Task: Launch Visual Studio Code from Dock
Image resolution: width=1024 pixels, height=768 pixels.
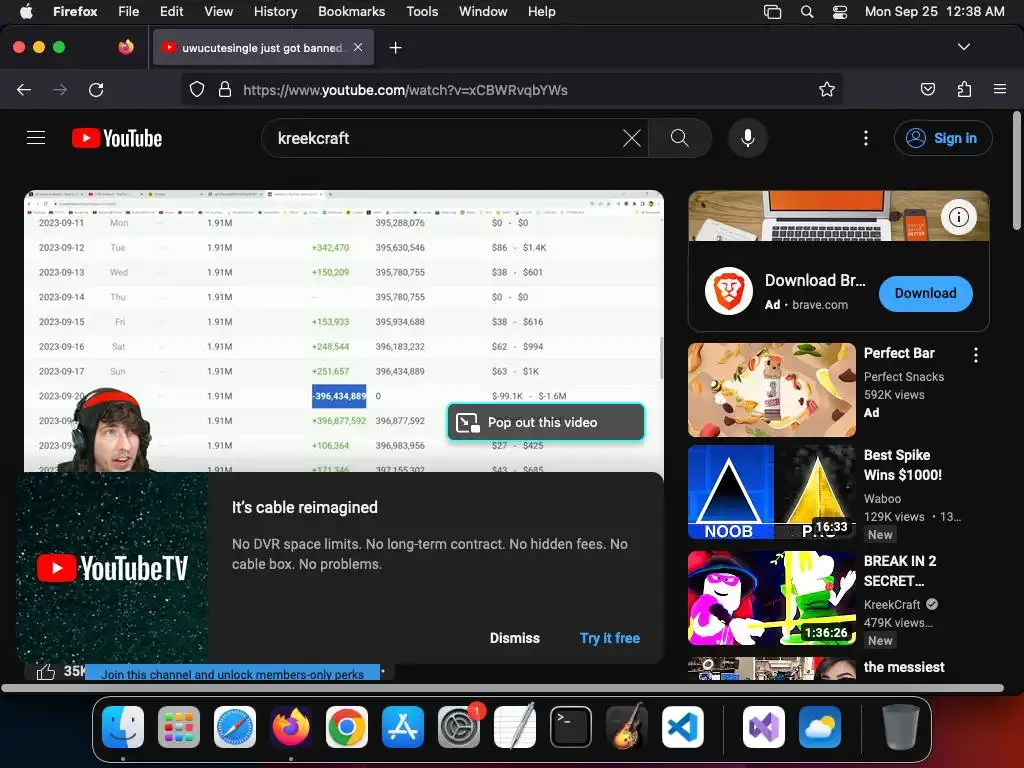Action: coord(682,727)
